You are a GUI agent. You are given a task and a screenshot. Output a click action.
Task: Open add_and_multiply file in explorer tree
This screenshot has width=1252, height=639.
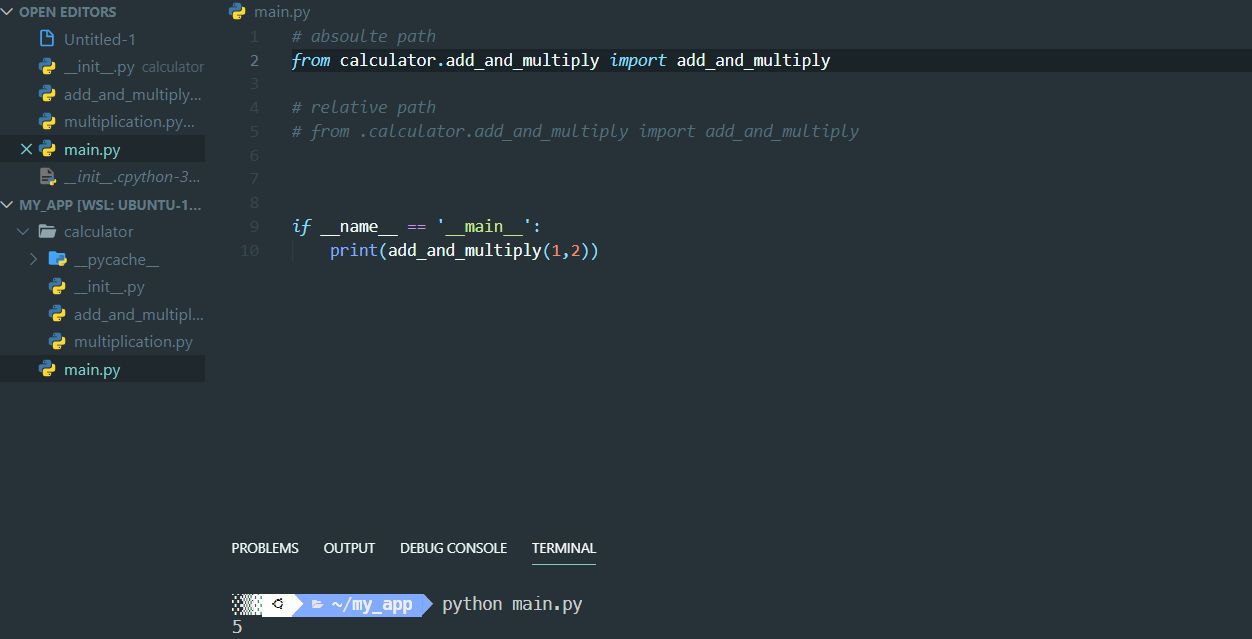click(138, 314)
